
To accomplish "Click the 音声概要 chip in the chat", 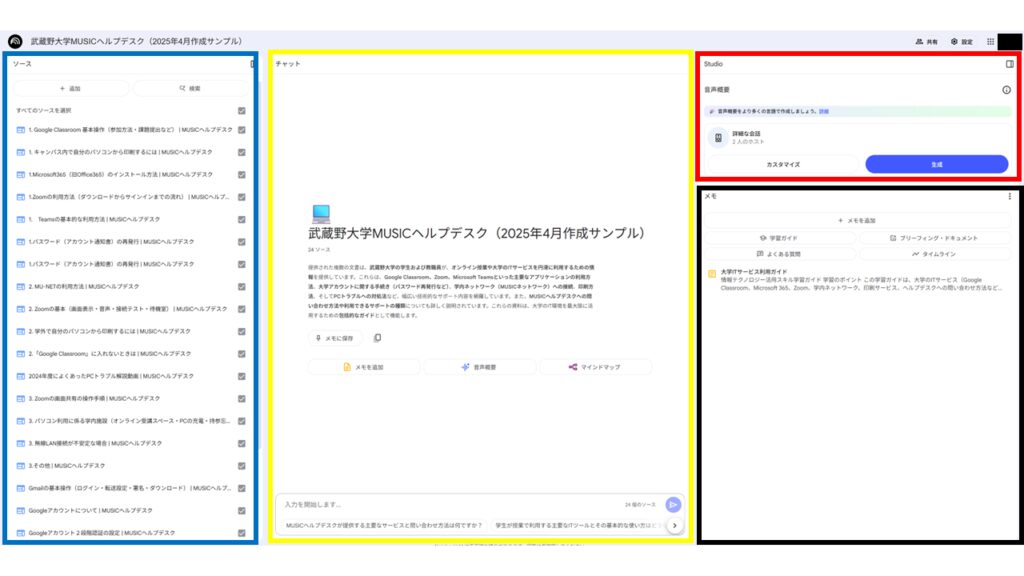I will coord(479,367).
